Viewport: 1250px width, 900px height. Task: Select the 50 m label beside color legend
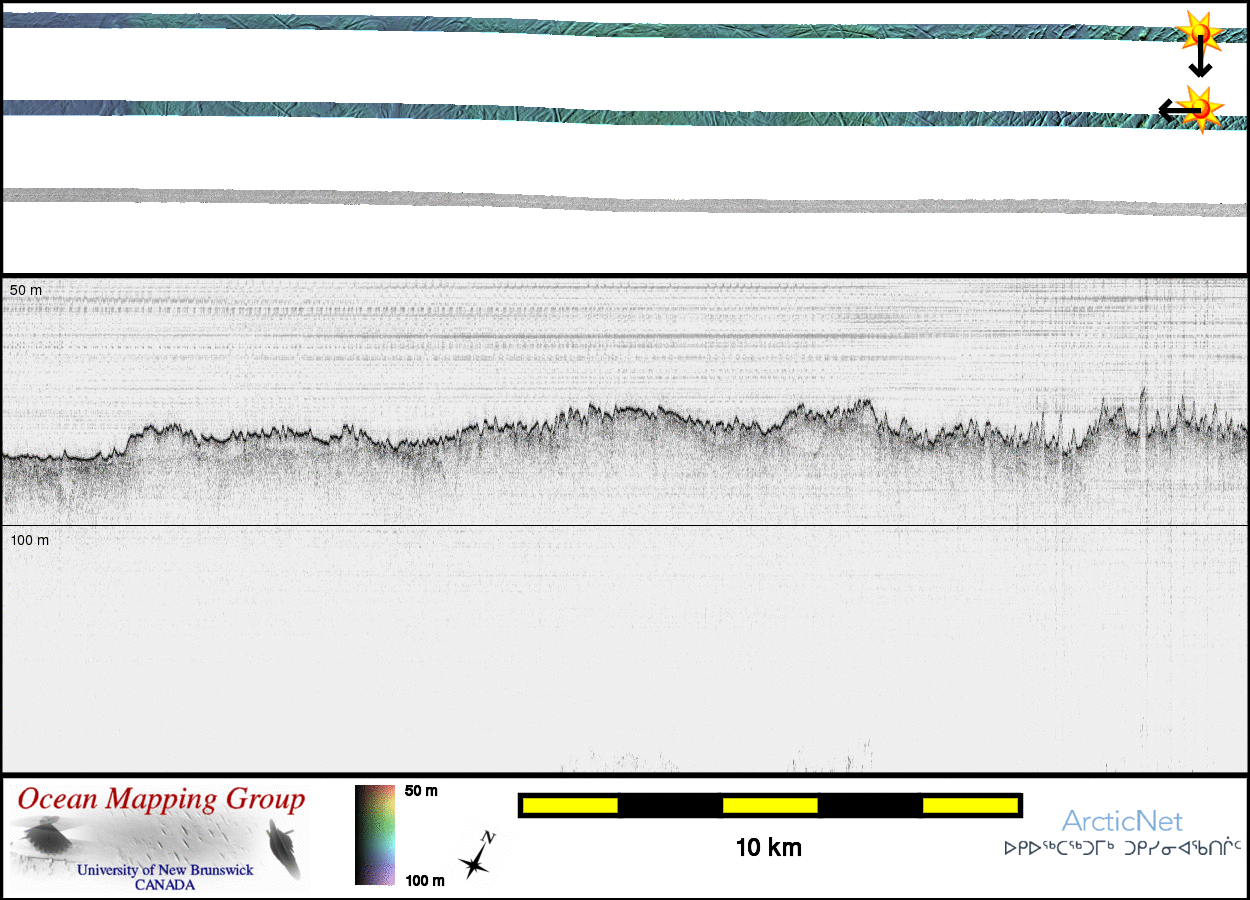421,791
